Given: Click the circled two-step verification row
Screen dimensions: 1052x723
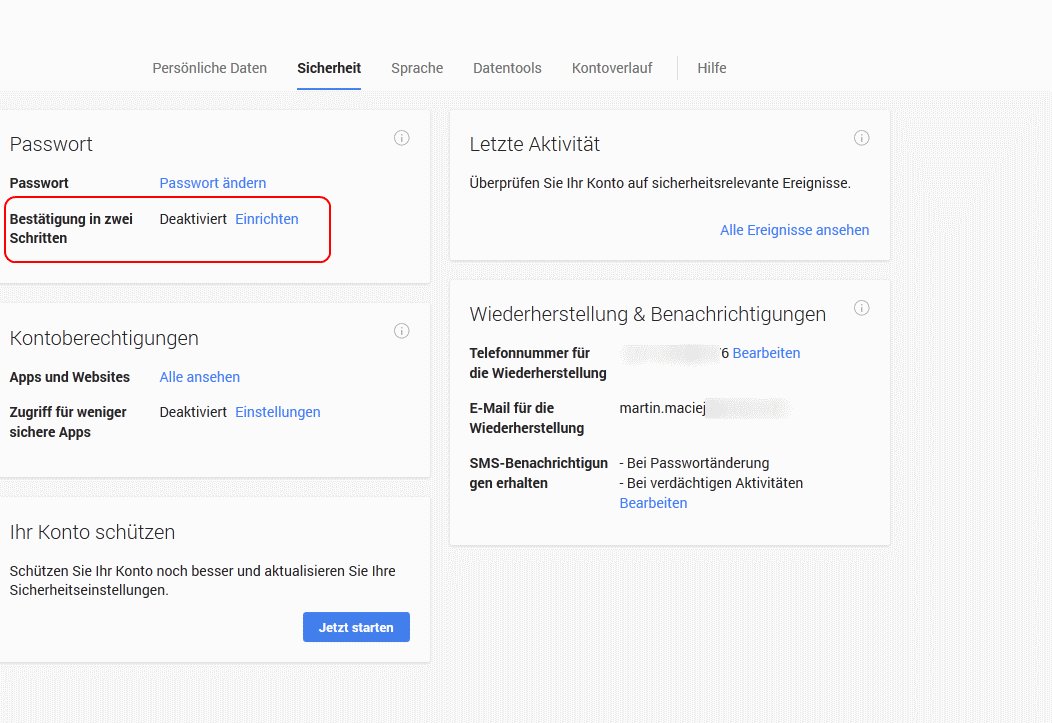Looking at the screenshot, I should 167,229.
